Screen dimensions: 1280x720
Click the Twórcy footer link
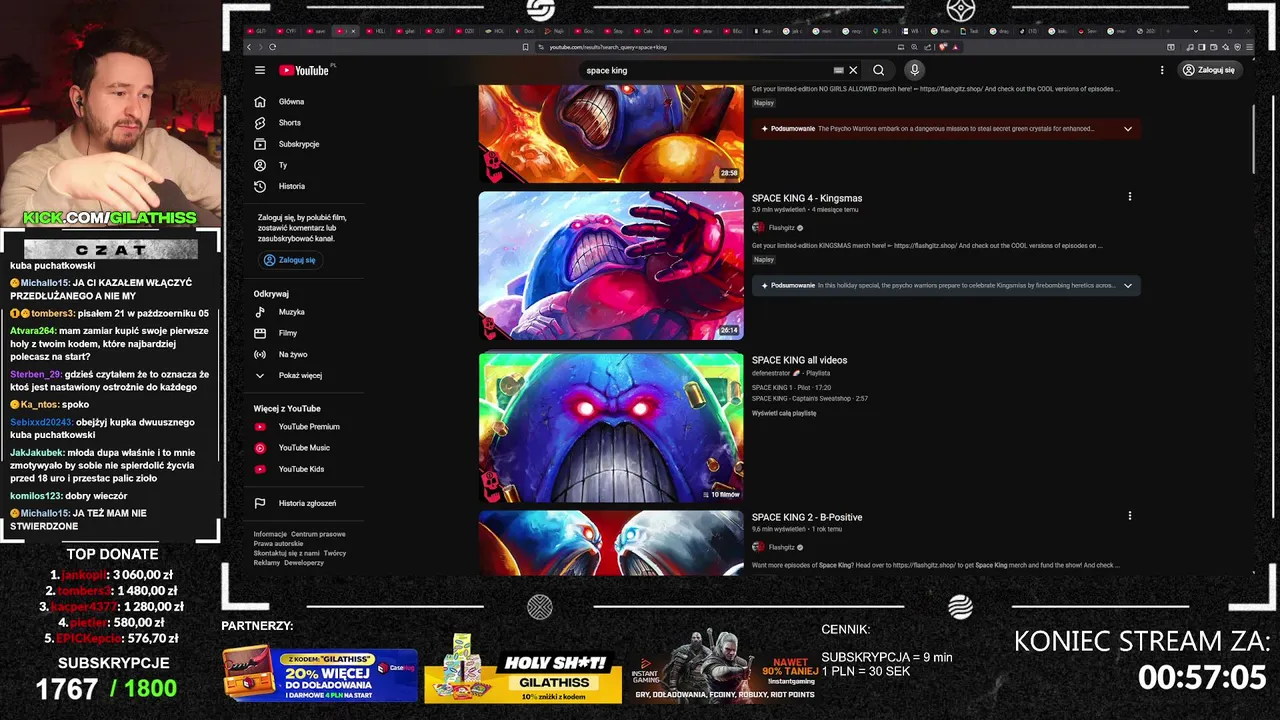335,553
